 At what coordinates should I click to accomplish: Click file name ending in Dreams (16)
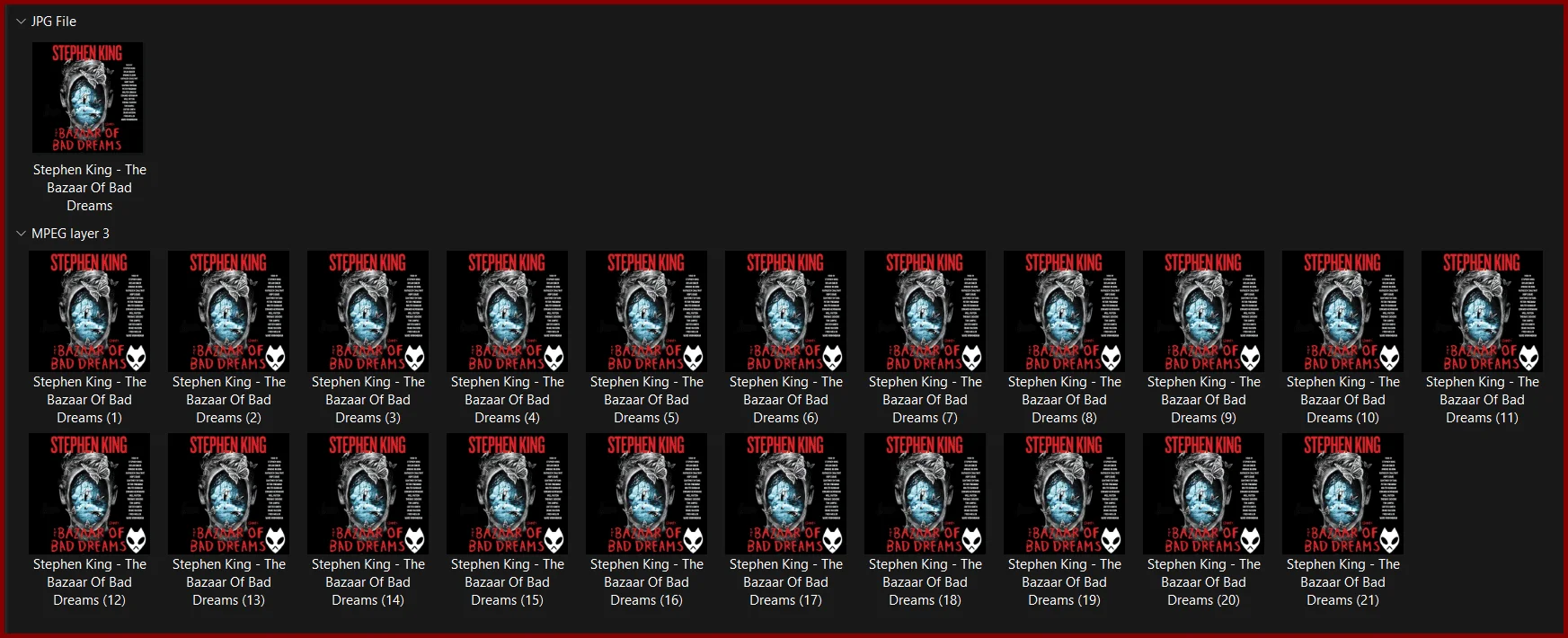[x=646, y=582]
